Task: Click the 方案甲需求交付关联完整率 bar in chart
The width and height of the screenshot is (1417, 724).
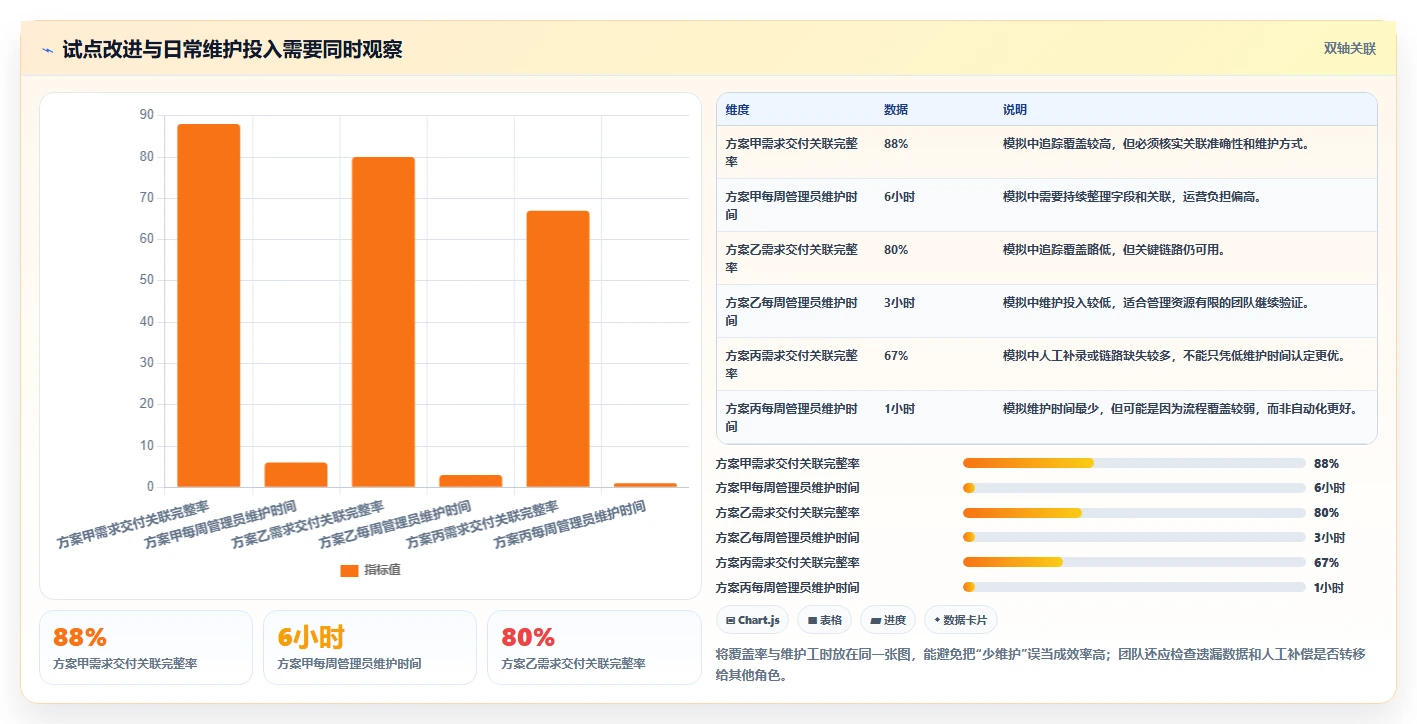Action: tap(209, 305)
